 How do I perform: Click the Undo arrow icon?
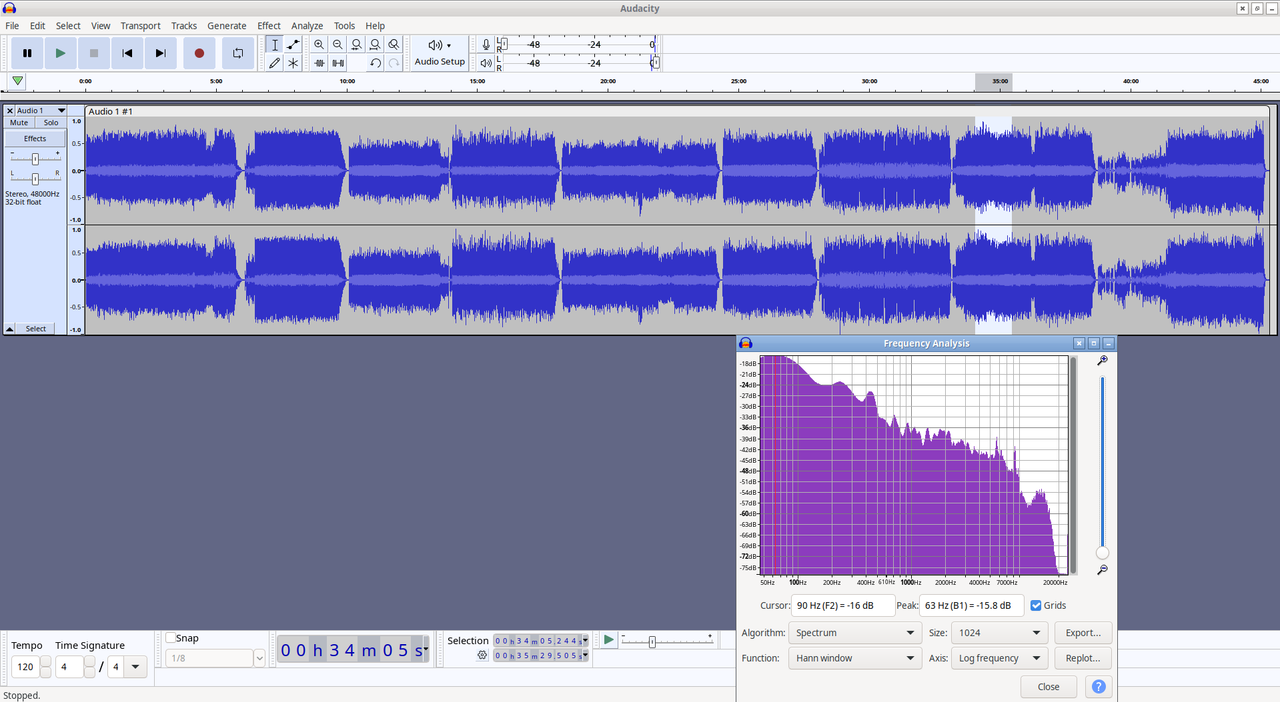point(375,63)
